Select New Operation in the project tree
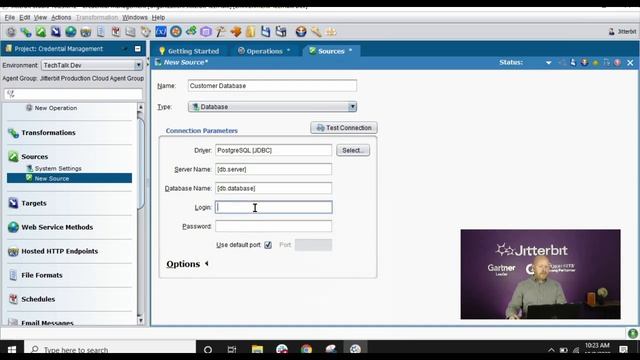This screenshot has width=640, height=360. tap(56, 108)
